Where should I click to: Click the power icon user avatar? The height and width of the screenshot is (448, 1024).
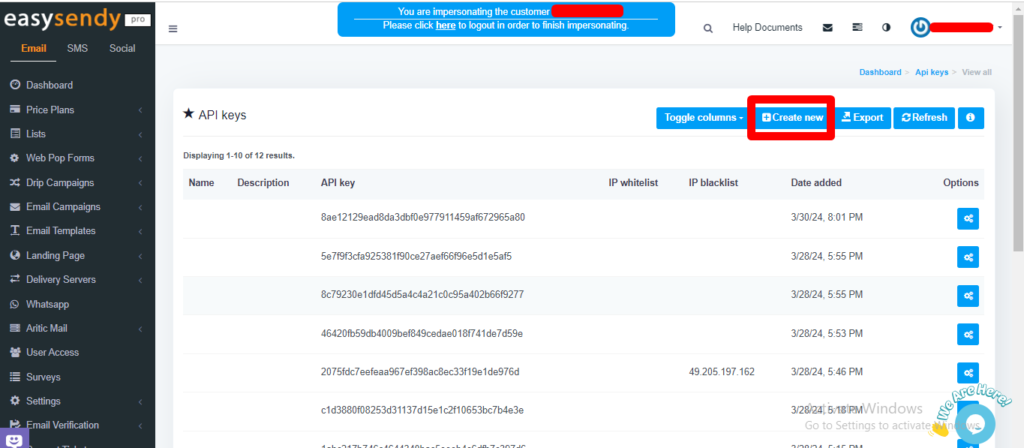[920, 28]
